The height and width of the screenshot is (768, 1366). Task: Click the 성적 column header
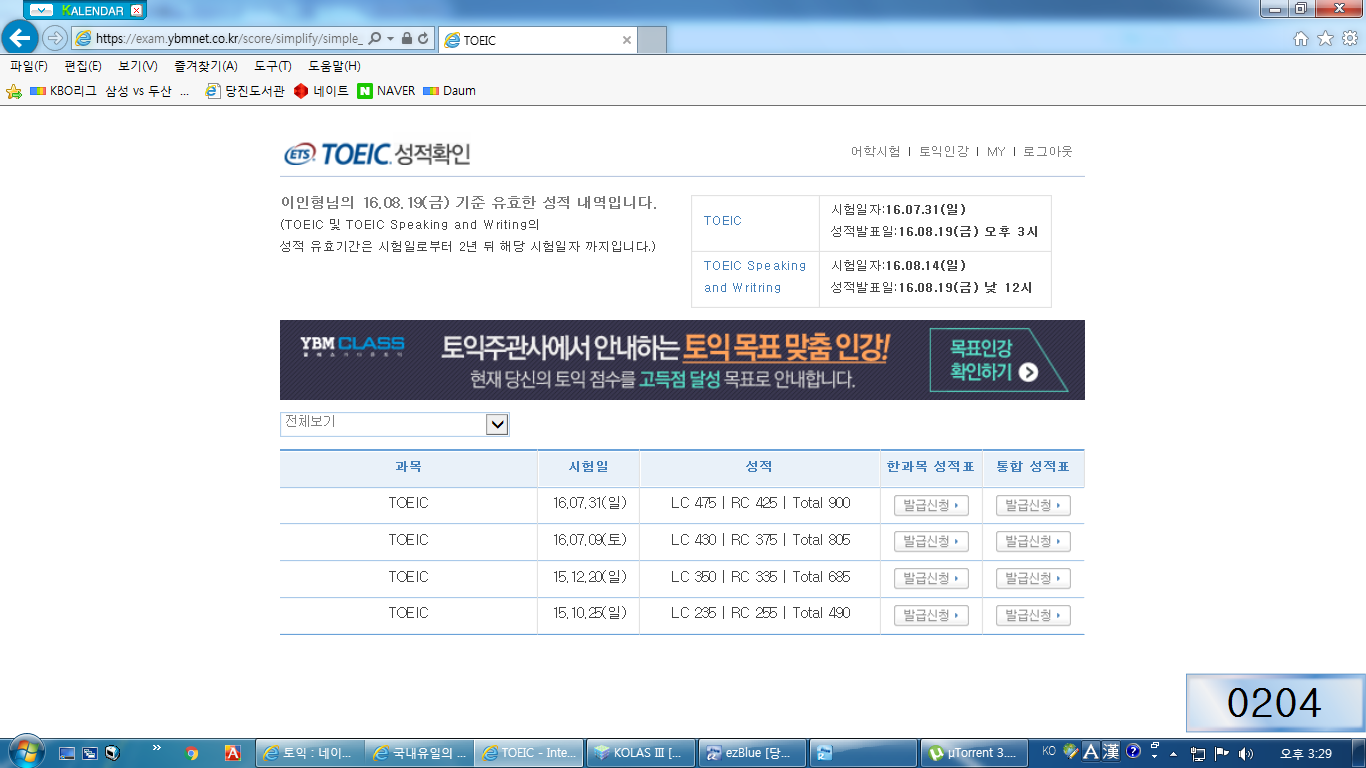[x=760, y=467]
